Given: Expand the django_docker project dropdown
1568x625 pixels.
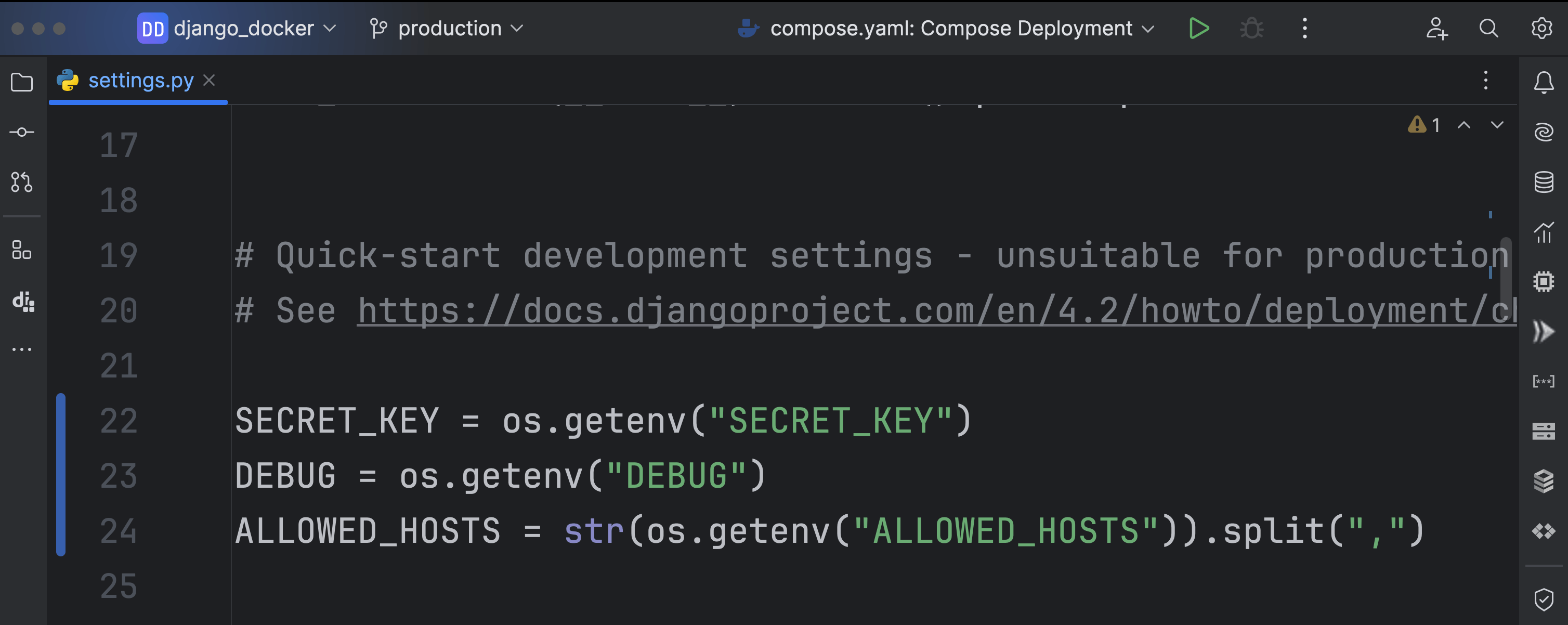Looking at the screenshot, I should tap(238, 29).
